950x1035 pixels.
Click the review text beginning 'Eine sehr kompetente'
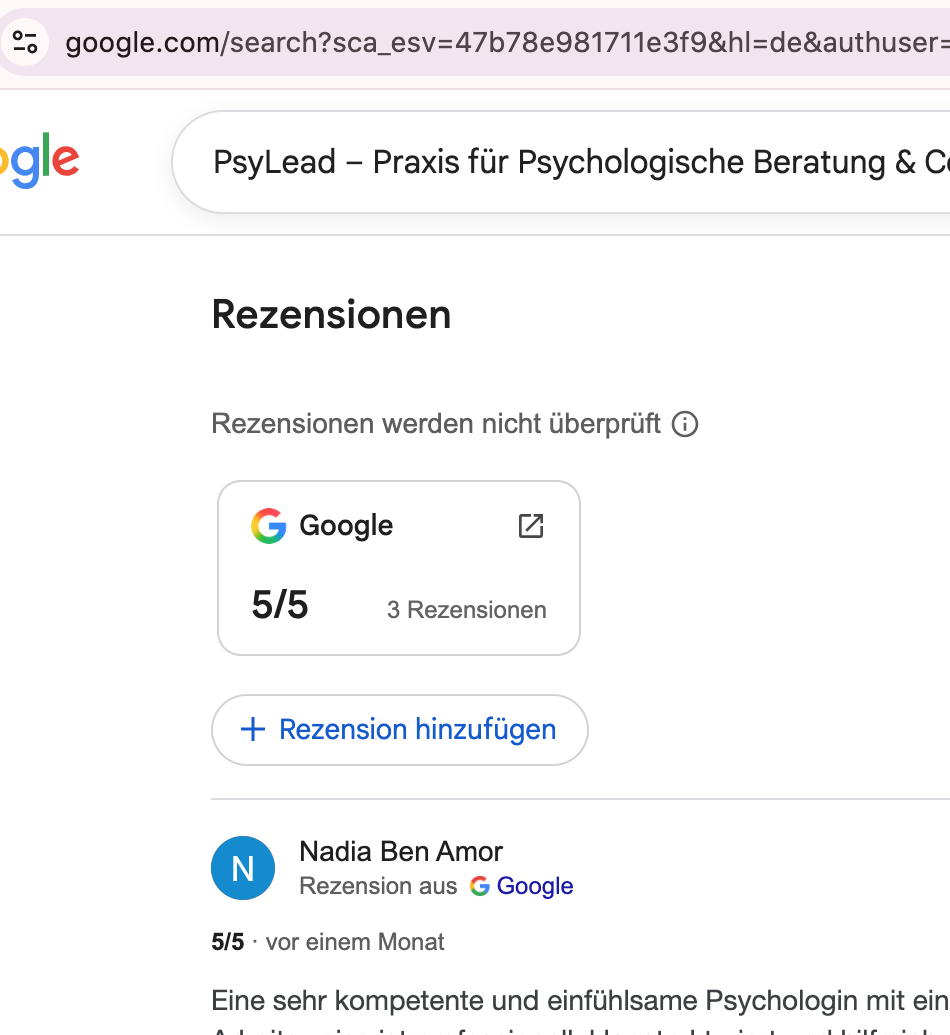(x=500, y=1000)
